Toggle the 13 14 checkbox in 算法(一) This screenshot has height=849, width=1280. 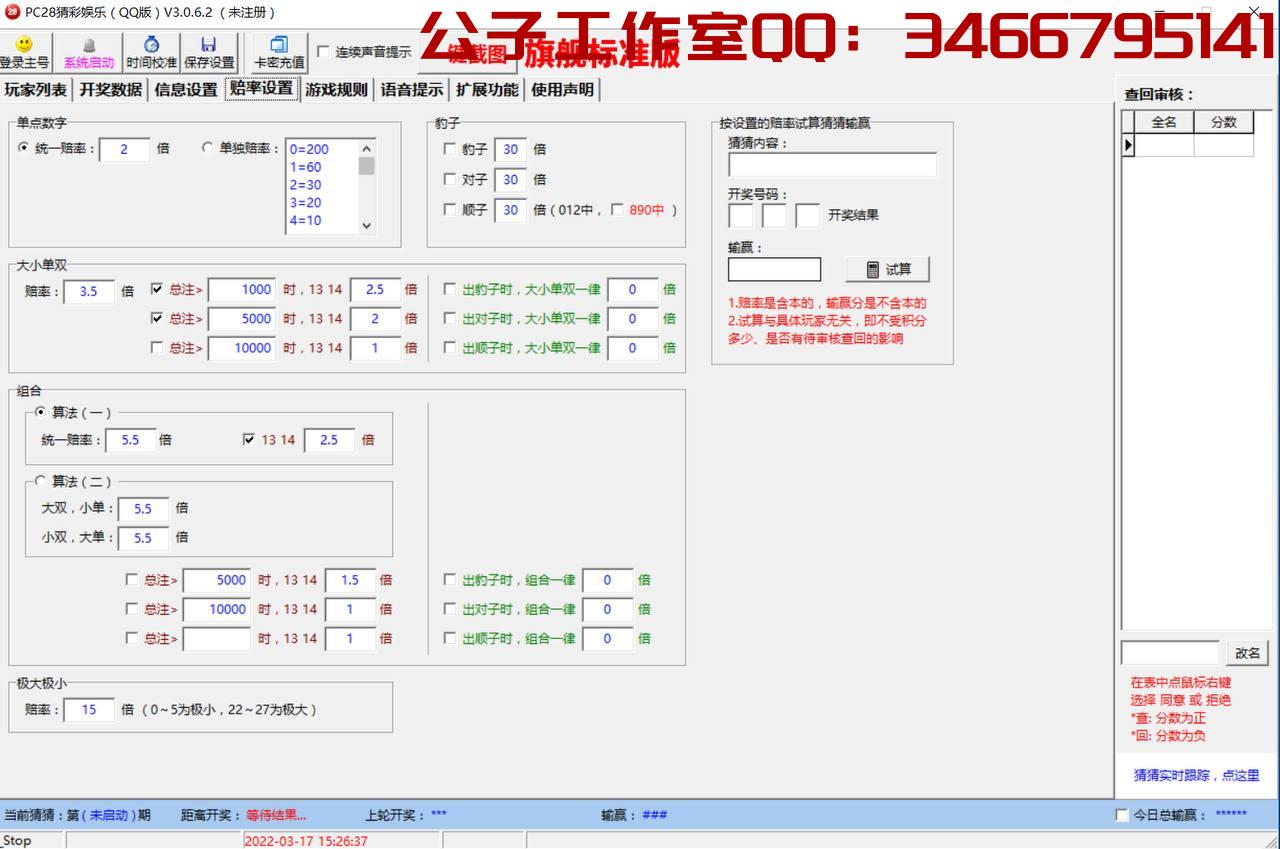click(x=249, y=439)
